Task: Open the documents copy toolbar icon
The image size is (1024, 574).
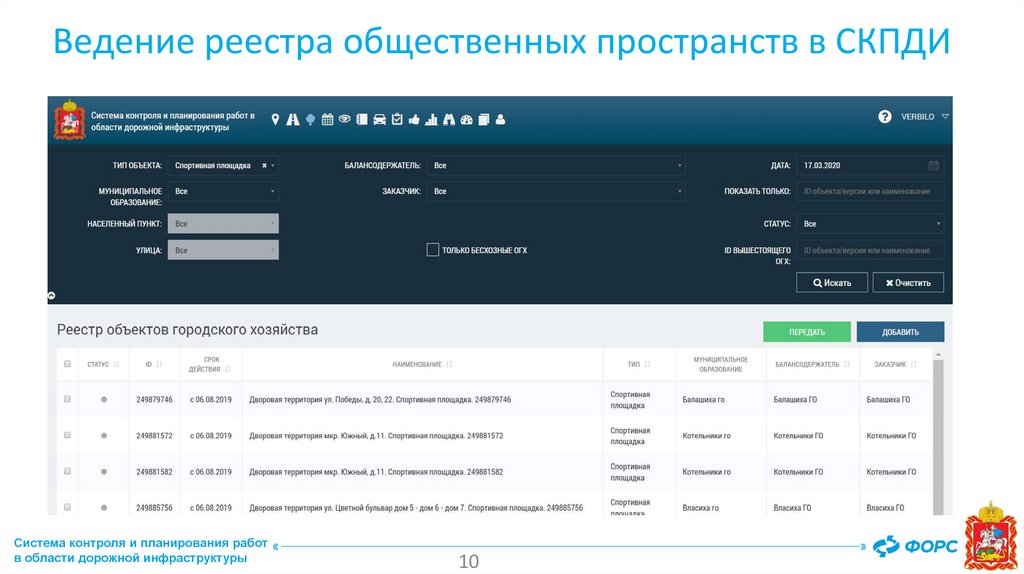Action: point(484,120)
